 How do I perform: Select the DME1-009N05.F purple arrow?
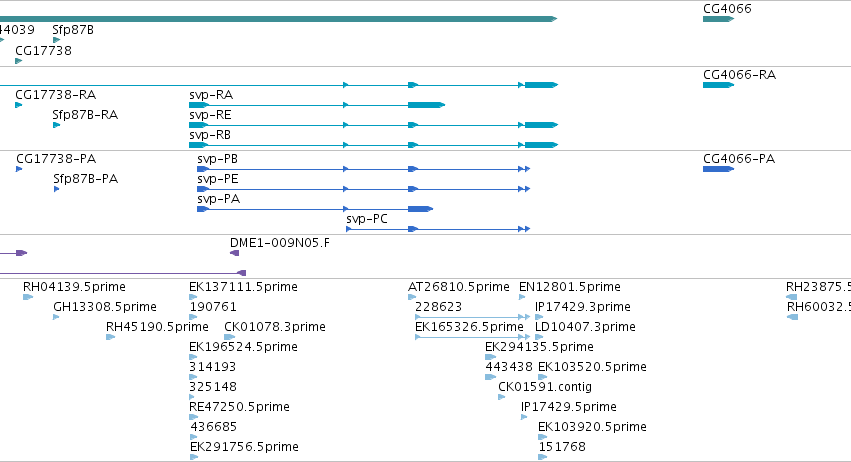point(234,254)
